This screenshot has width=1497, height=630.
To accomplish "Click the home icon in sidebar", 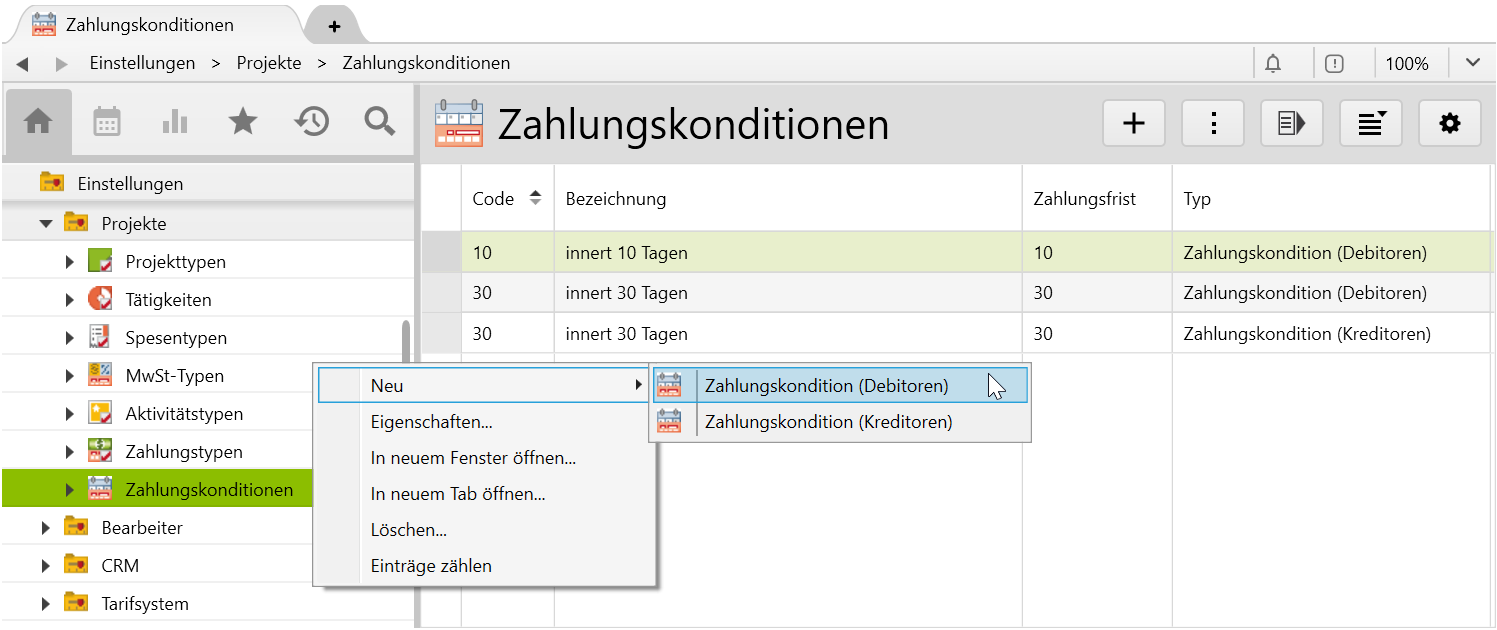I will [x=38, y=122].
